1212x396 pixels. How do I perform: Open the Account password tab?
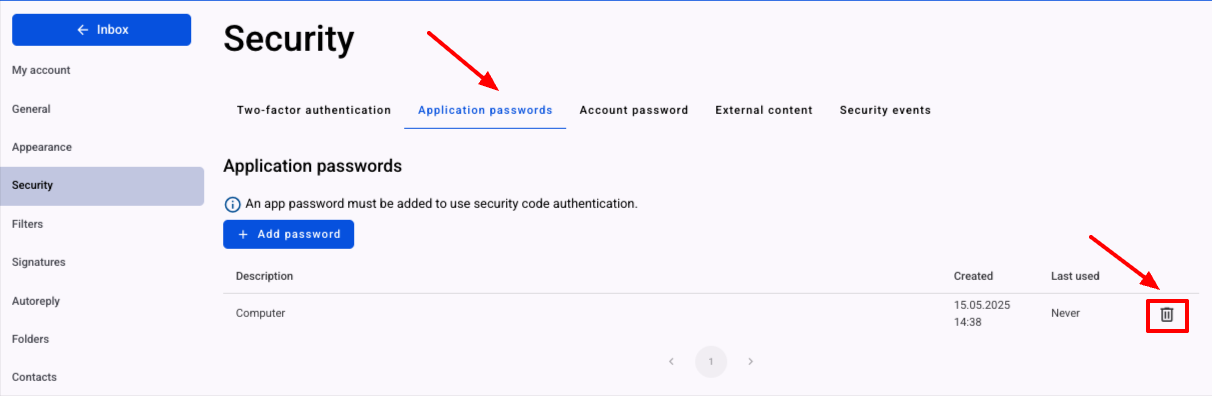(634, 110)
